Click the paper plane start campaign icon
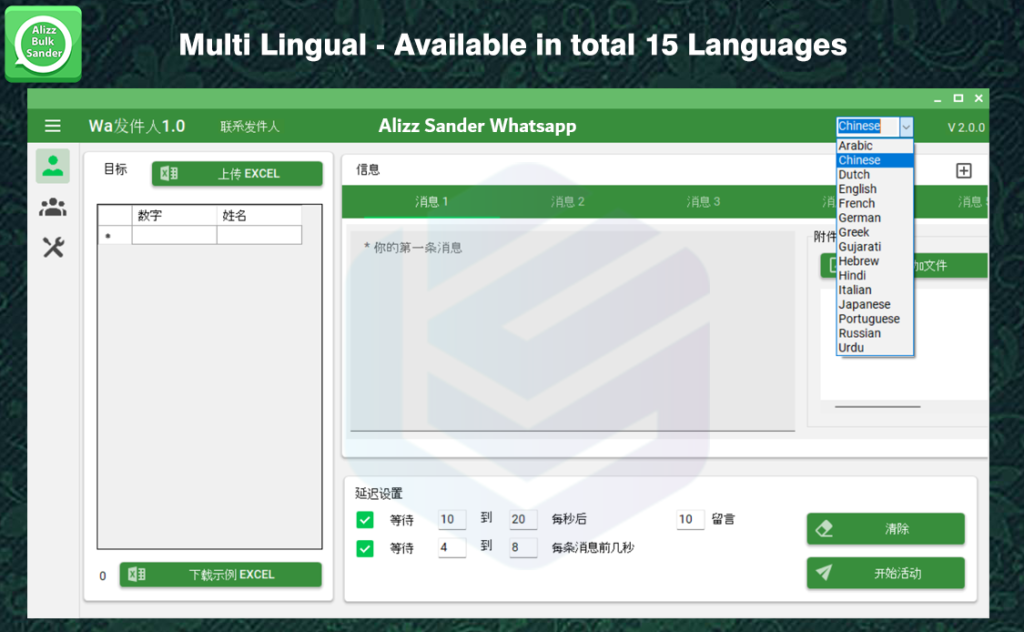 (824, 573)
